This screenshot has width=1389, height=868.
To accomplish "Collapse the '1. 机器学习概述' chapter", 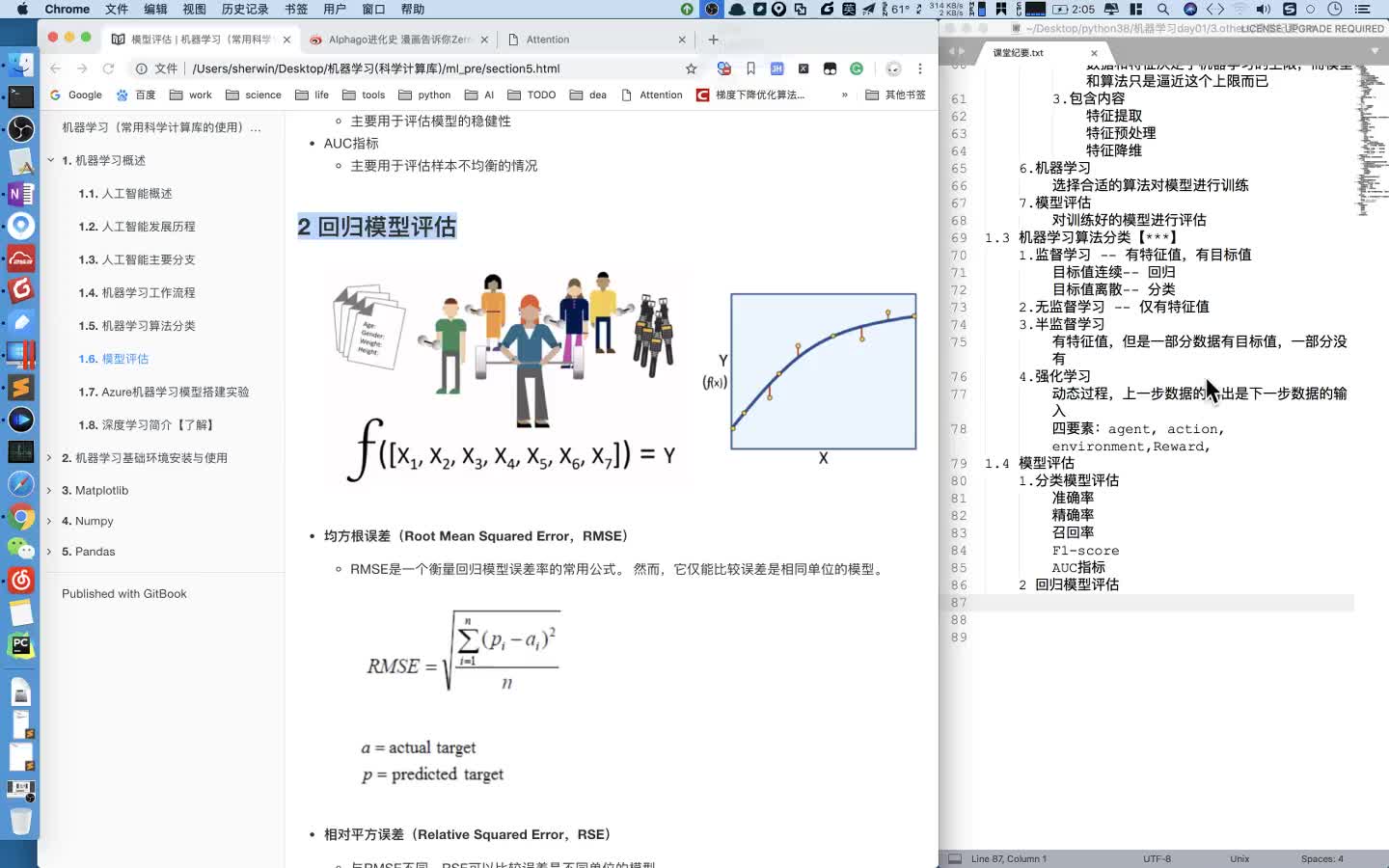I will point(50,160).
